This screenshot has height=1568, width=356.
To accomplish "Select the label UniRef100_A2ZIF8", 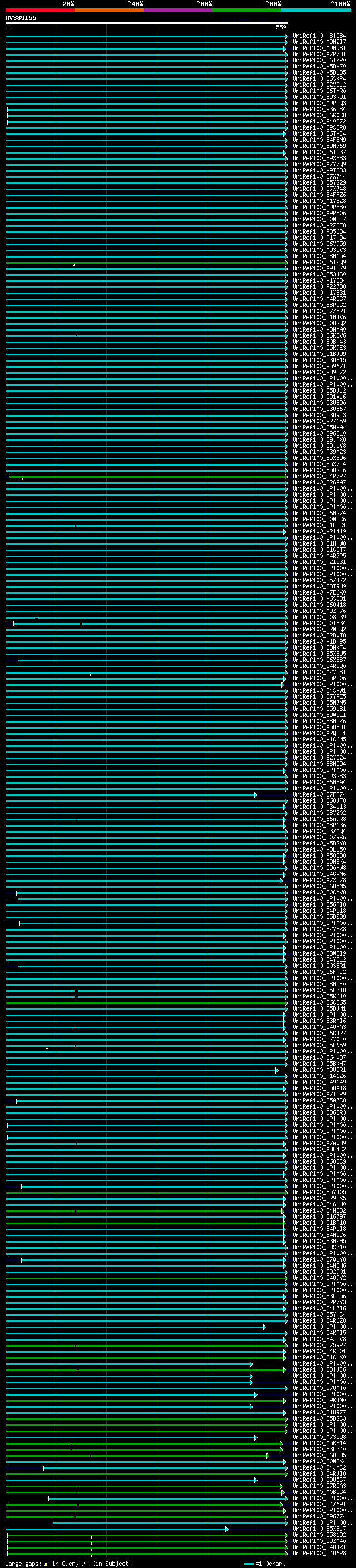I will click(x=319, y=226).
